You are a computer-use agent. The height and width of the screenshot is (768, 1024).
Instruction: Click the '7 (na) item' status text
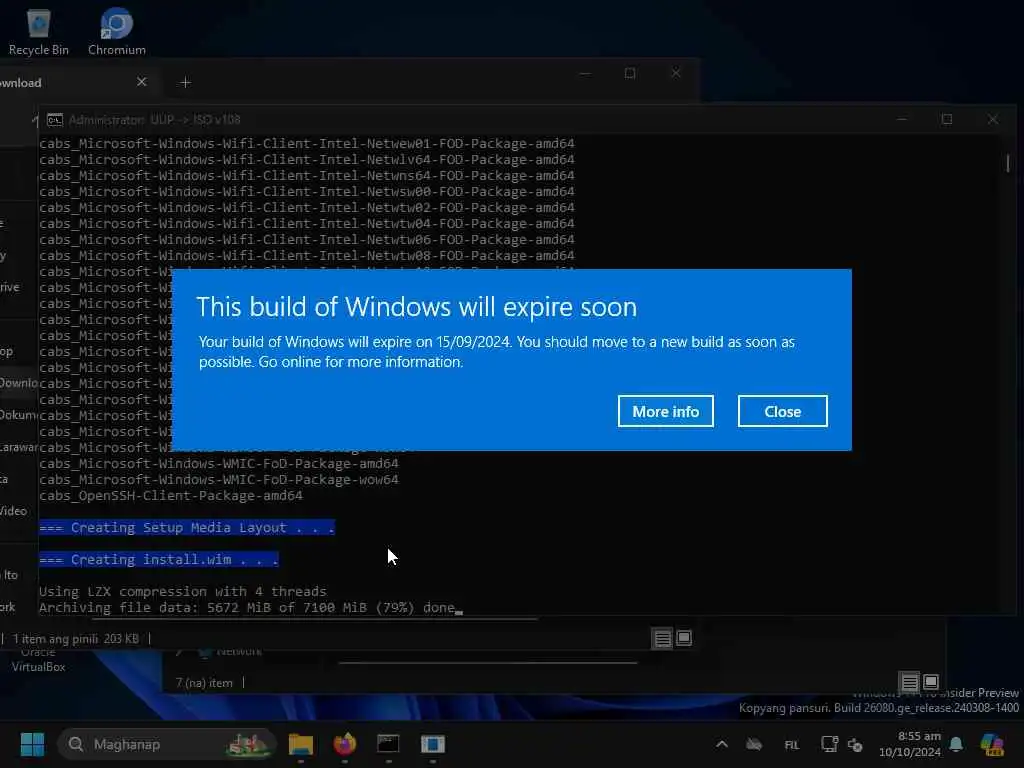tap(204, 683)
